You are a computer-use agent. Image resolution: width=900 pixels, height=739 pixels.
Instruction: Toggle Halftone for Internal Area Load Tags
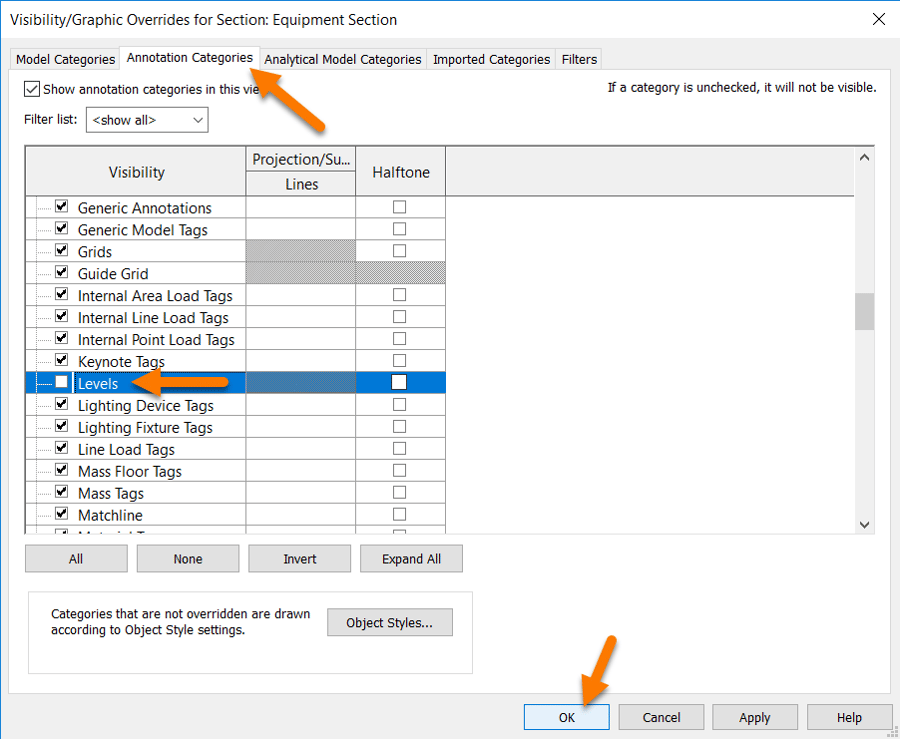click(400, 294)
